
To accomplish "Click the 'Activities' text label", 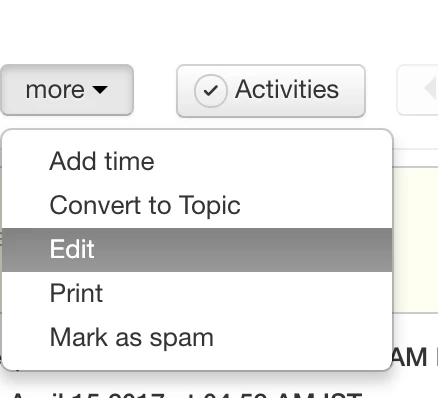I will point(287,89).
